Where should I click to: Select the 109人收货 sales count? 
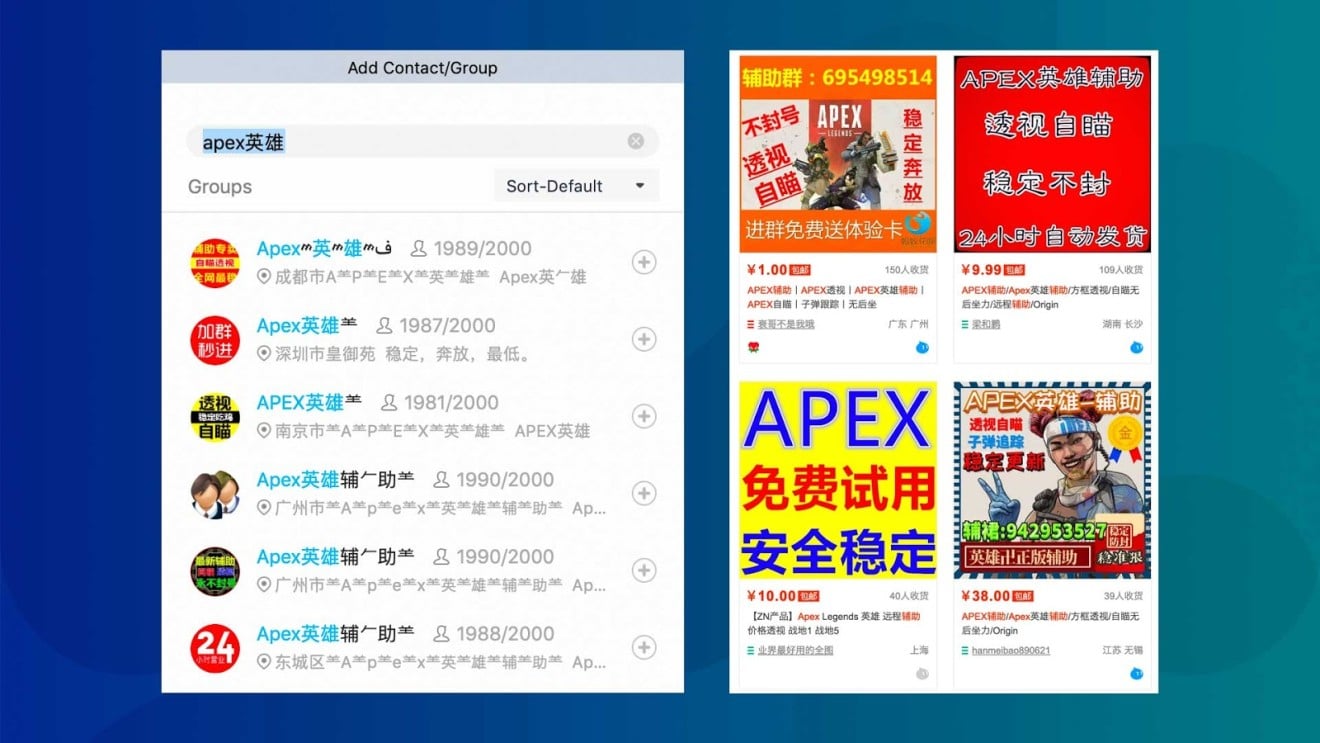pyautogui.click(x=1121, y=270)
